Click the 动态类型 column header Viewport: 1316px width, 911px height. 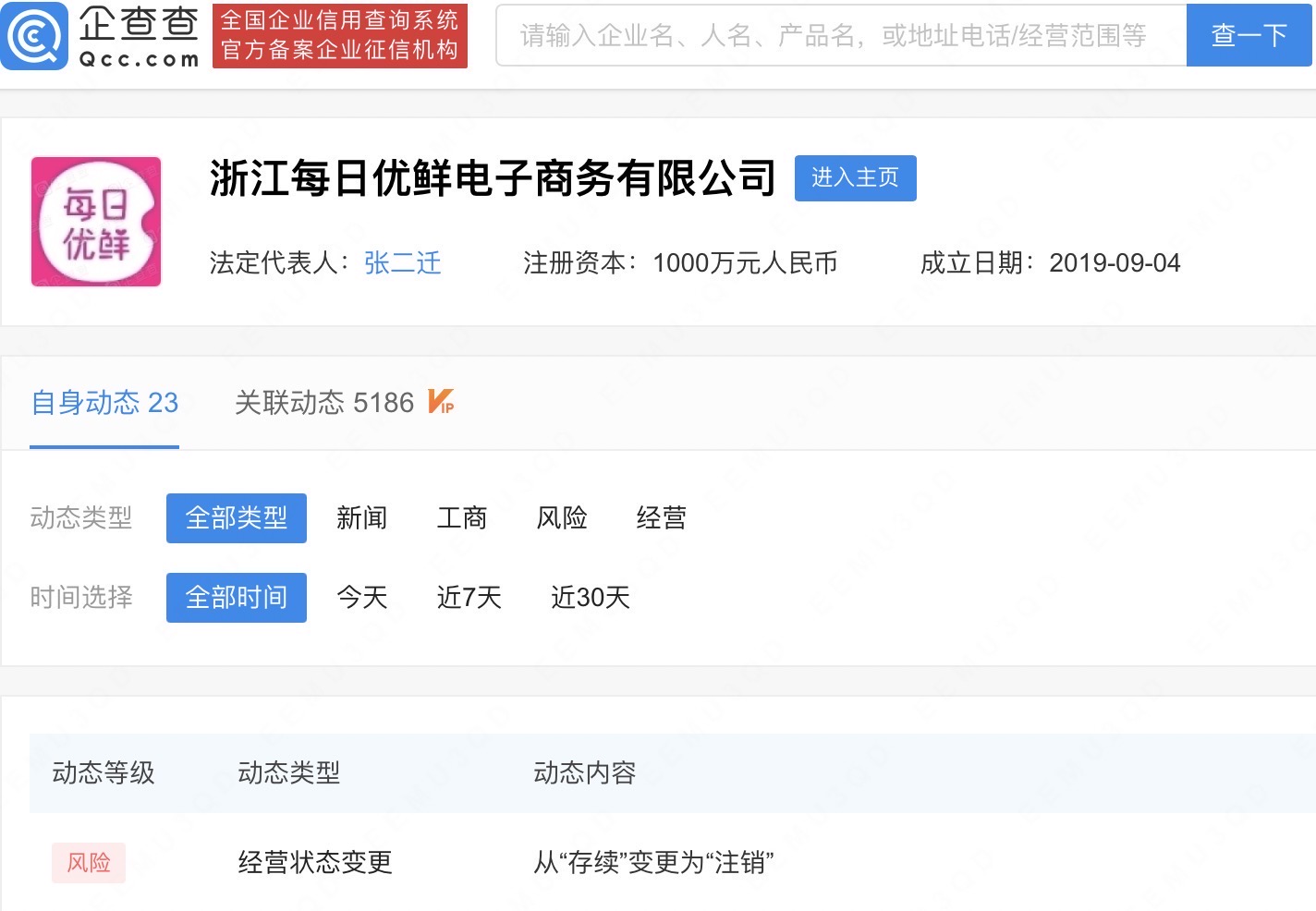[289, 773]
